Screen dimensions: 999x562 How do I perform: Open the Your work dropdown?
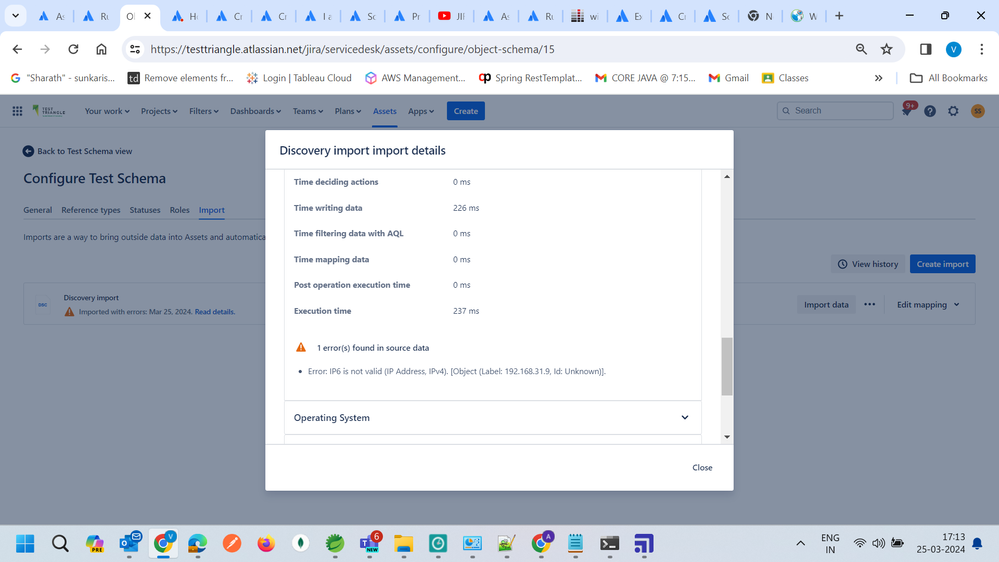click(x=107, y=111)
